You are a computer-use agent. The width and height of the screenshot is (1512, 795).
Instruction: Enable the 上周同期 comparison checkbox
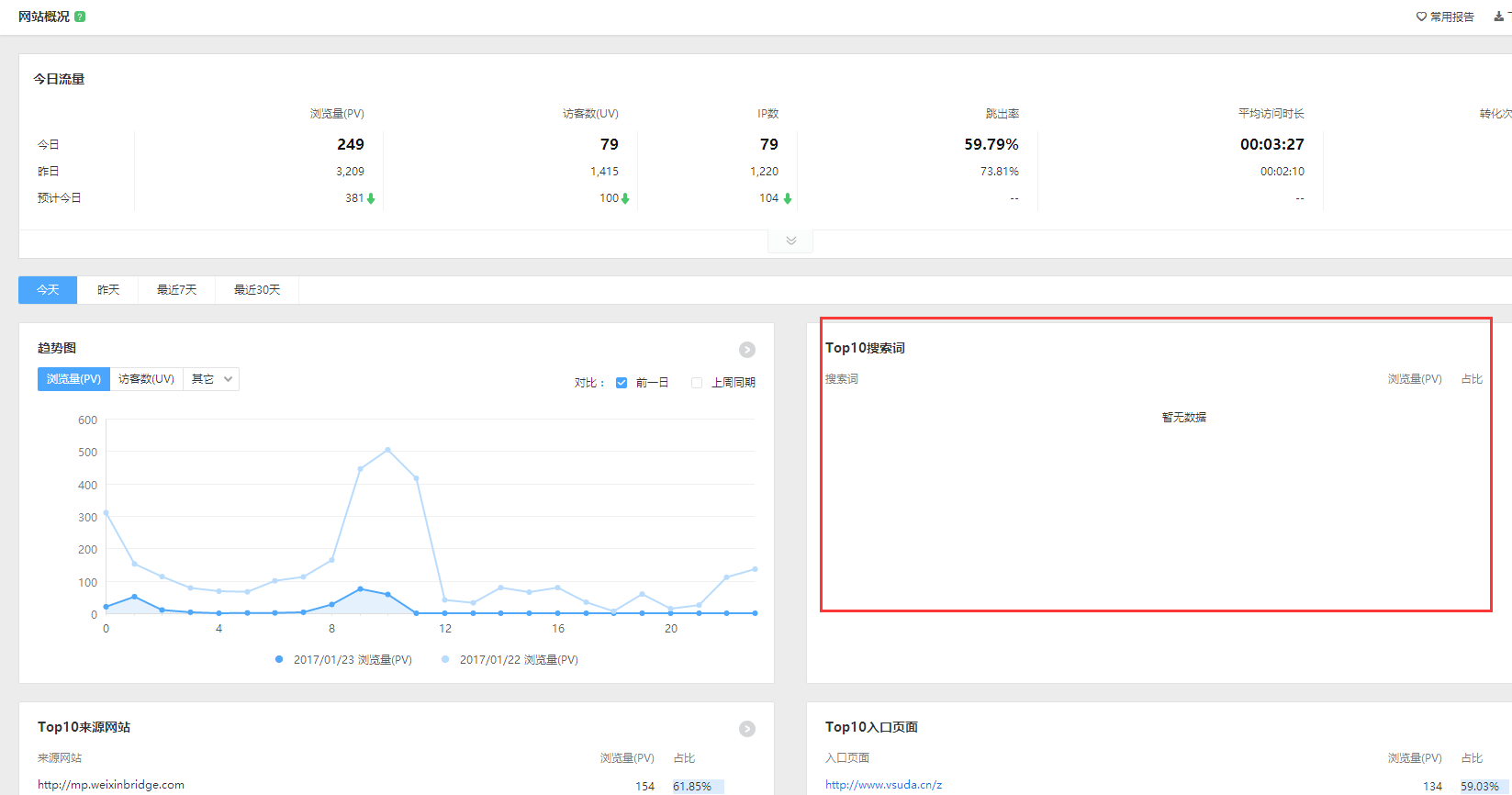(697, 383)
